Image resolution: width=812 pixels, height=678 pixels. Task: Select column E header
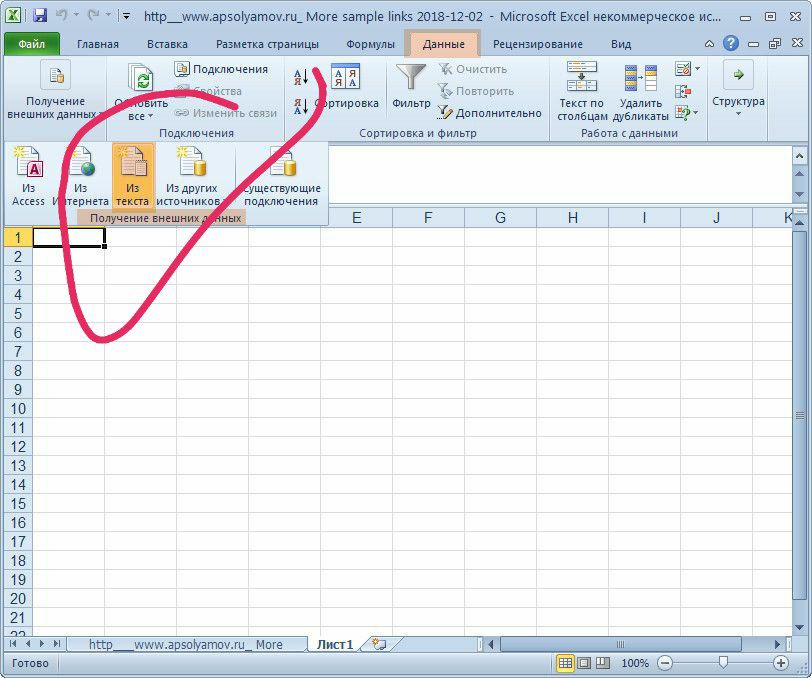(356, 218)
